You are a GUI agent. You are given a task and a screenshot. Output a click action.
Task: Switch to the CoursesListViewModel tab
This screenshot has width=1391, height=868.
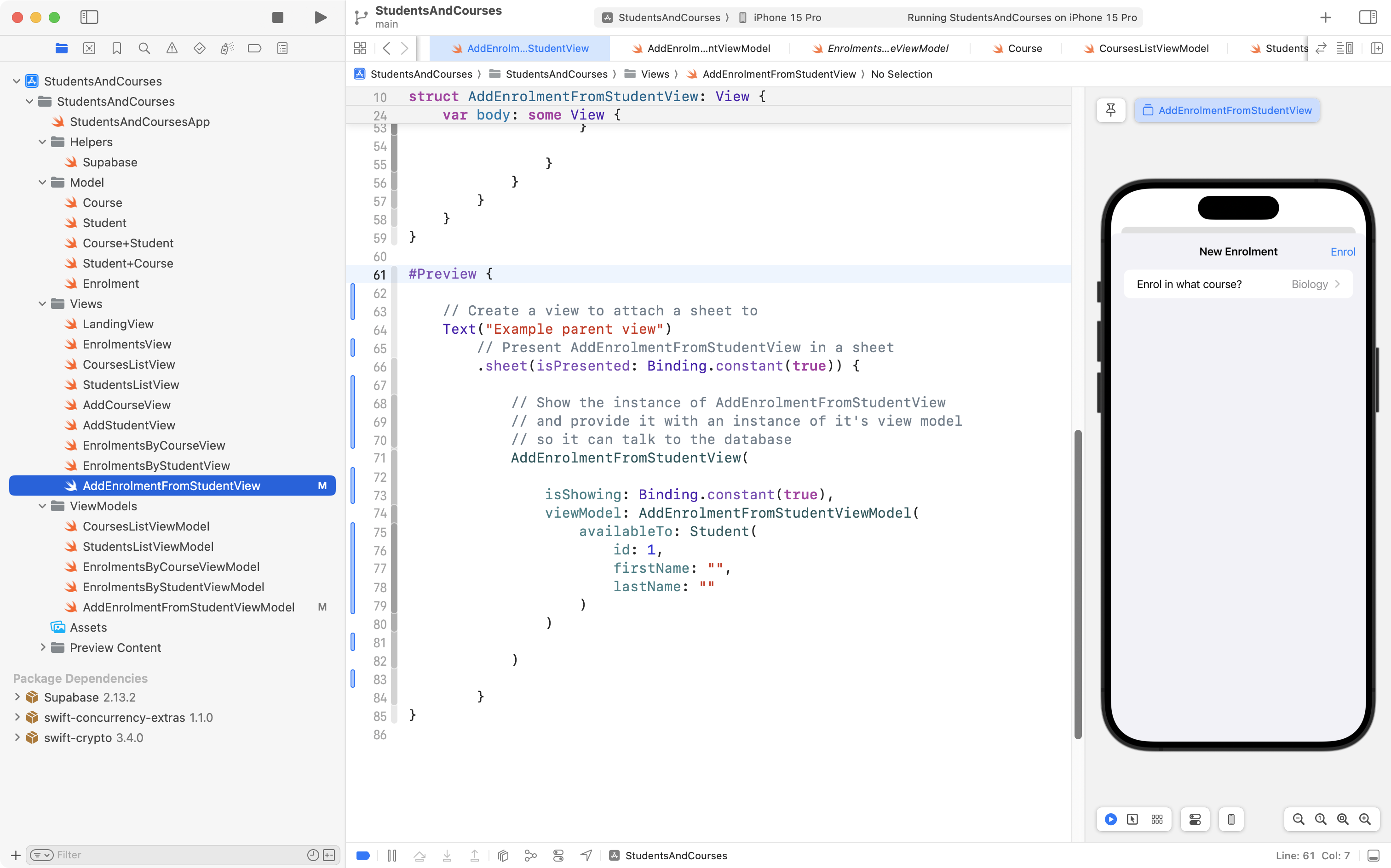coord(1153,49)
